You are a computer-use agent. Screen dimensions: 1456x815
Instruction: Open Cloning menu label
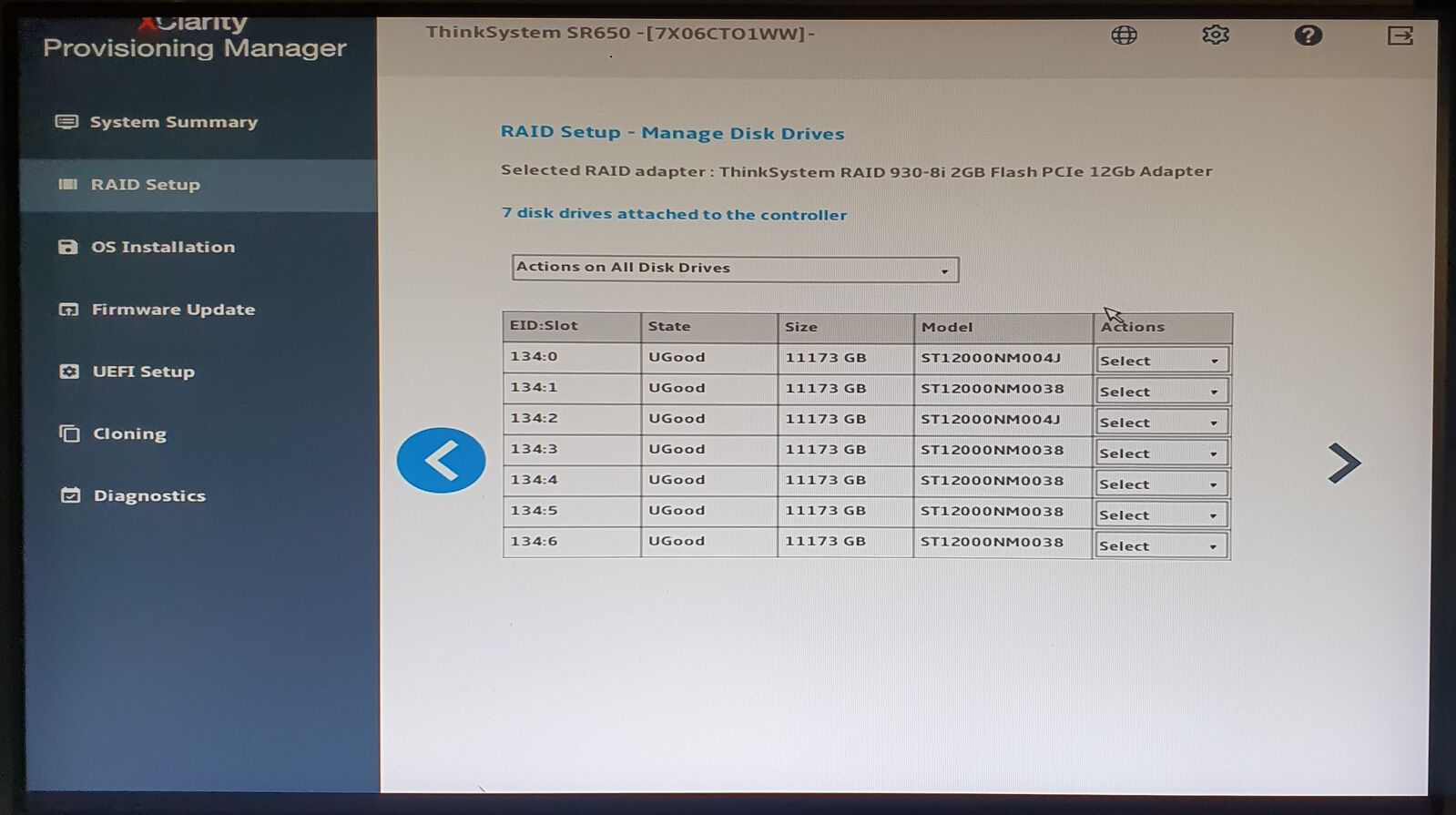coord(129,434)
